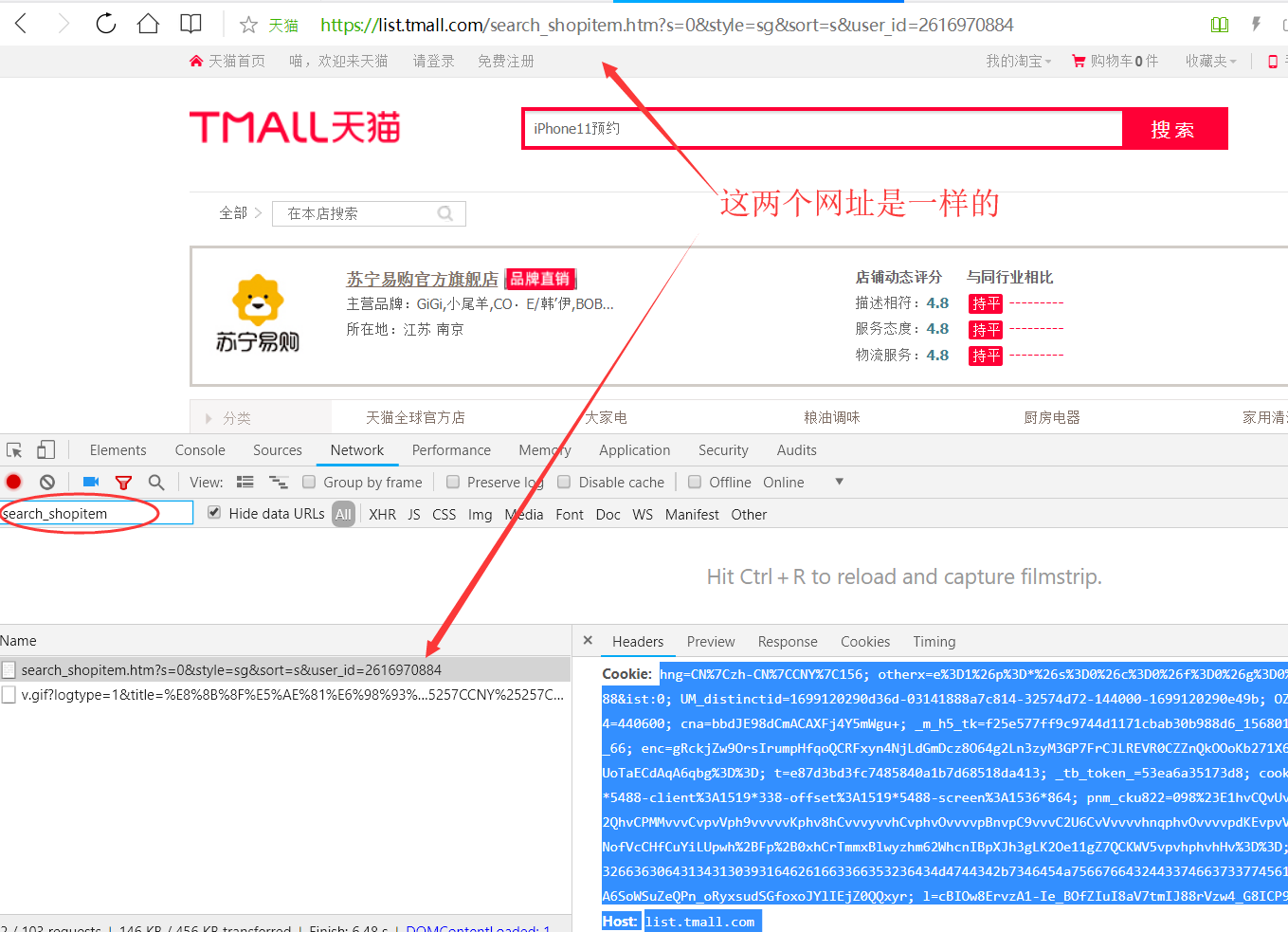This screenshot has width=1288, height=932.
Task: Uncheck Hide data URLs checkbox
Action: pyautogui.click(x=214, y=513)
